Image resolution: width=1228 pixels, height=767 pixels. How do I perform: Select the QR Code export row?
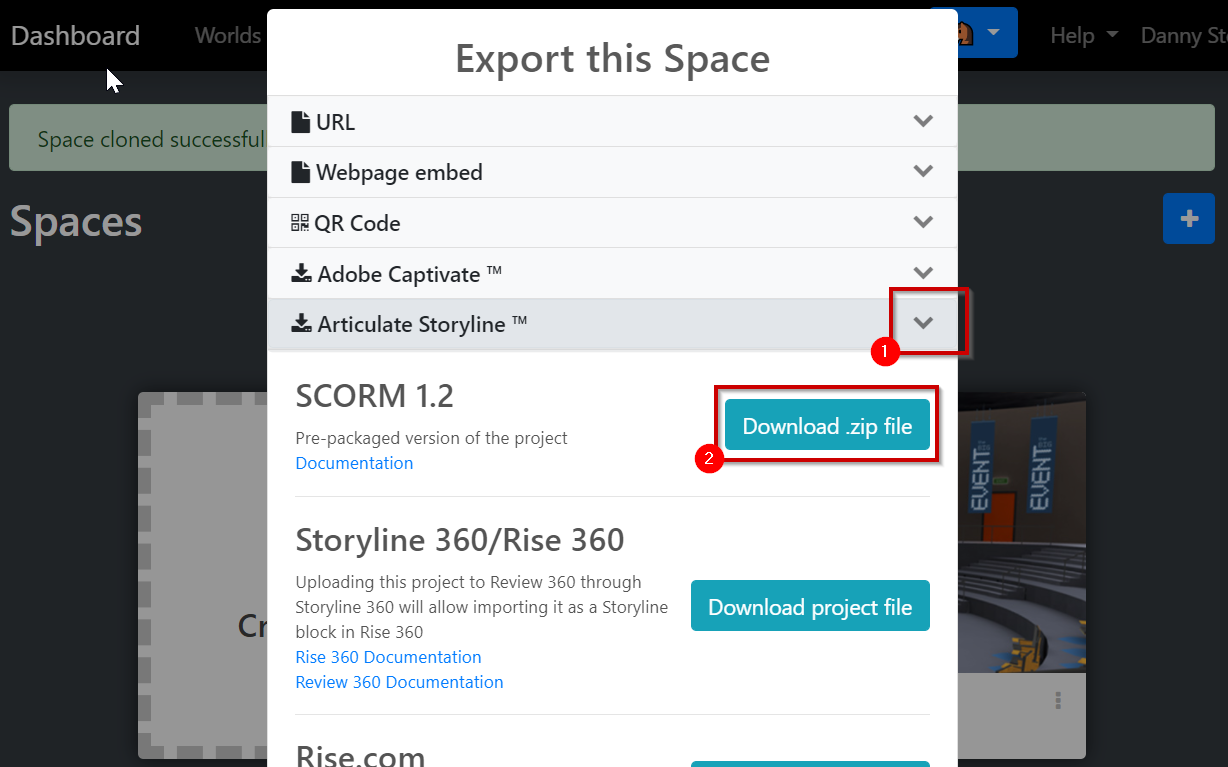click(x=612, y=223)
